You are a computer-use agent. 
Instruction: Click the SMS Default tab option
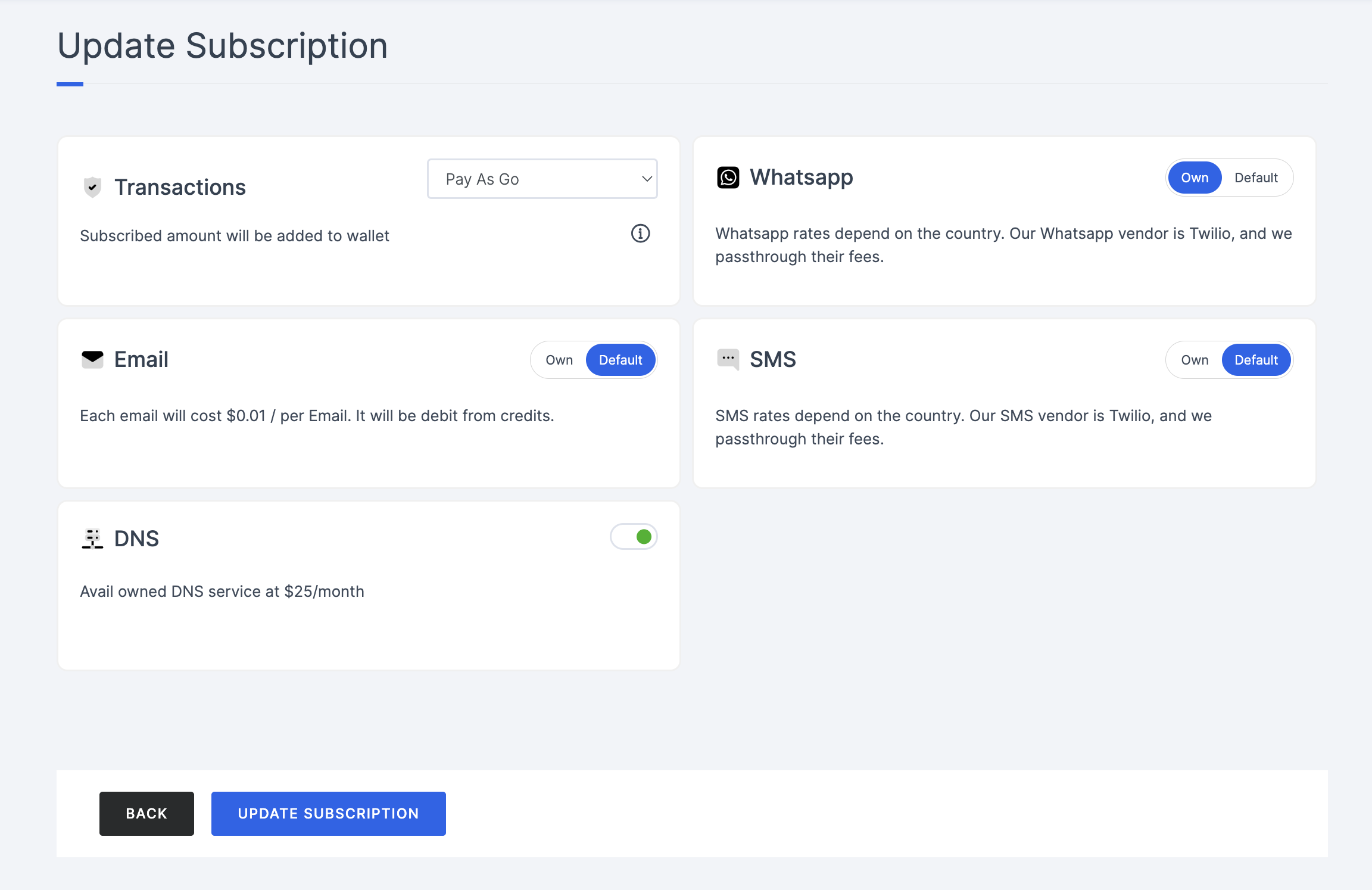(1256, 360)
